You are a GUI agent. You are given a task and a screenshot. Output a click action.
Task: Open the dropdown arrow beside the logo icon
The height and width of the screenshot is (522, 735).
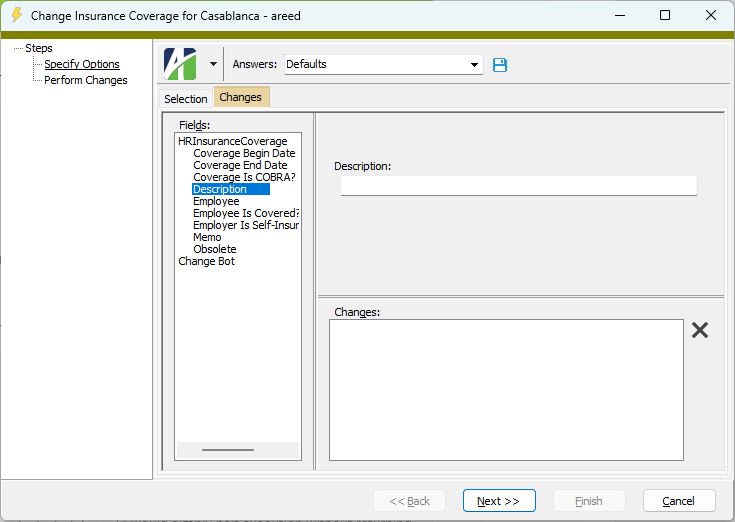tap(213, 64)
